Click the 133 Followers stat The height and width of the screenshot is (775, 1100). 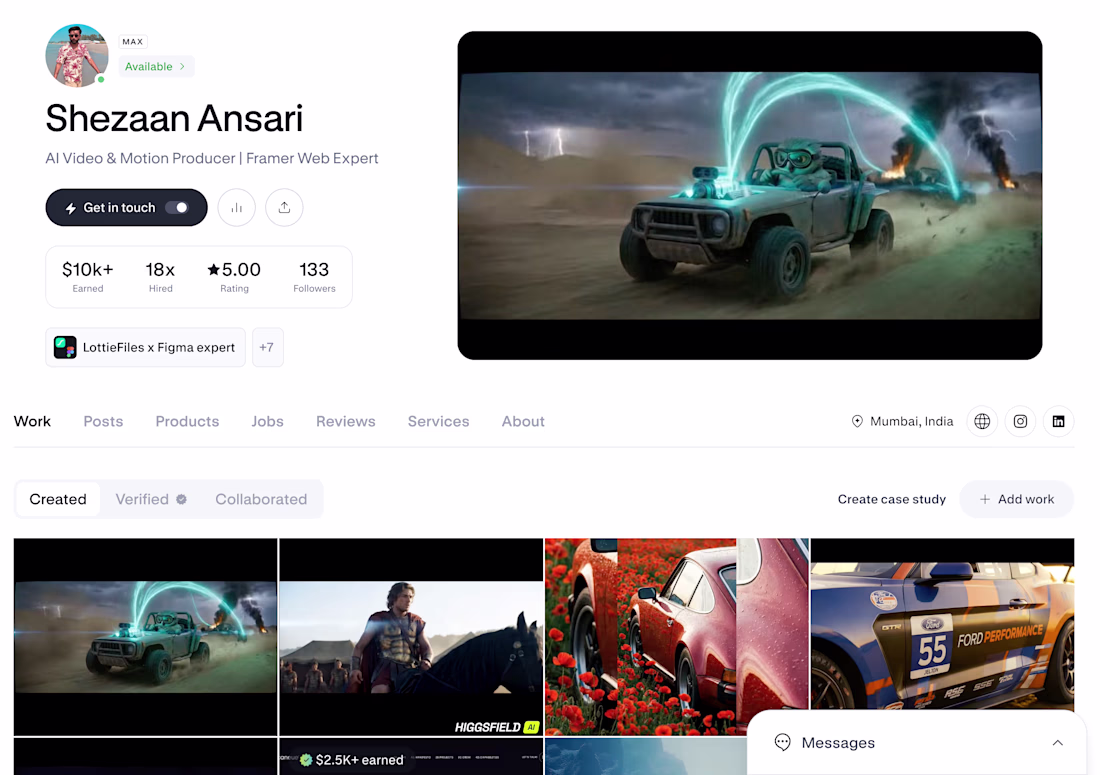(314, 277)
